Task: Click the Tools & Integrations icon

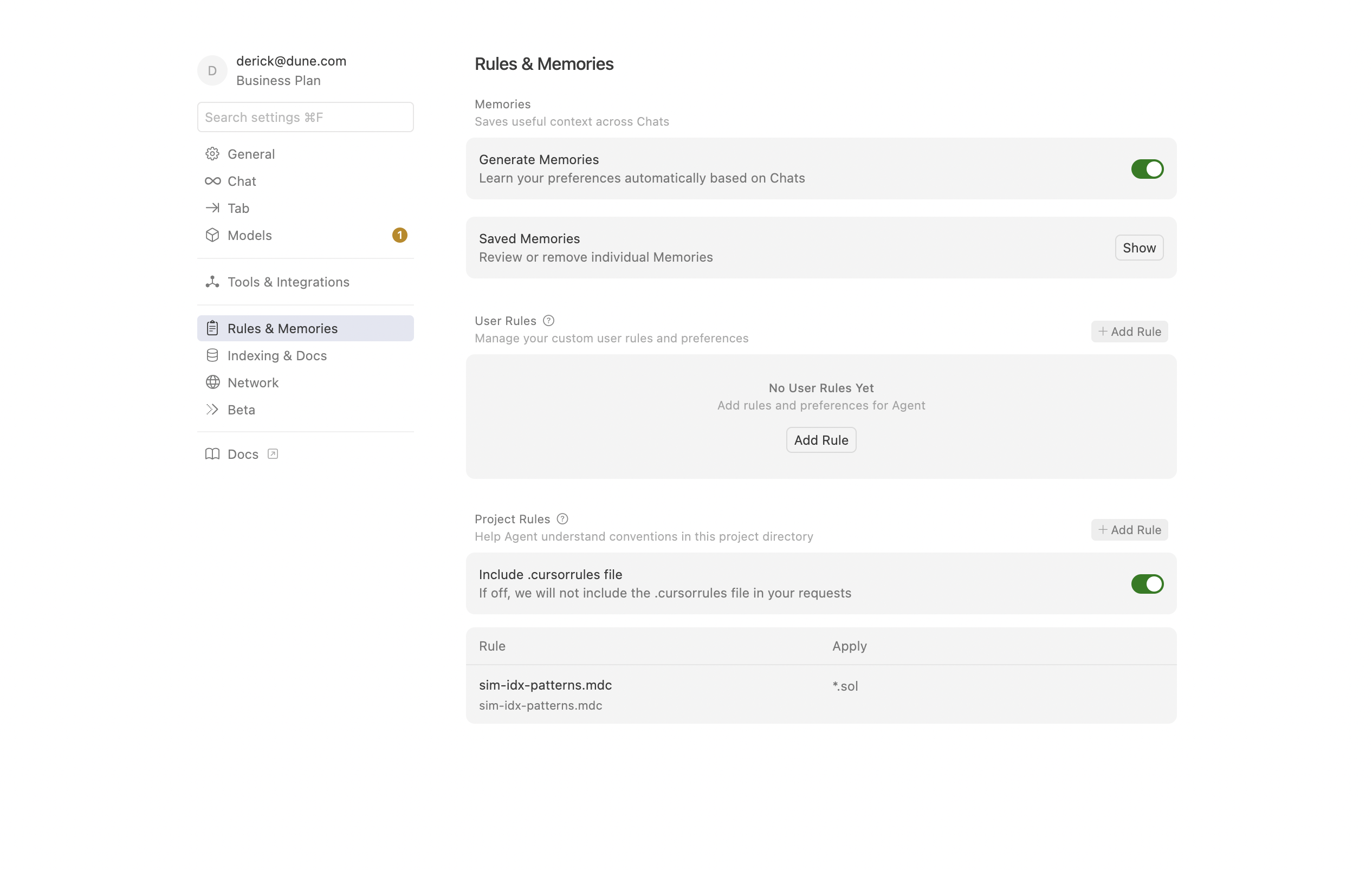Action: tap(212, 282)
